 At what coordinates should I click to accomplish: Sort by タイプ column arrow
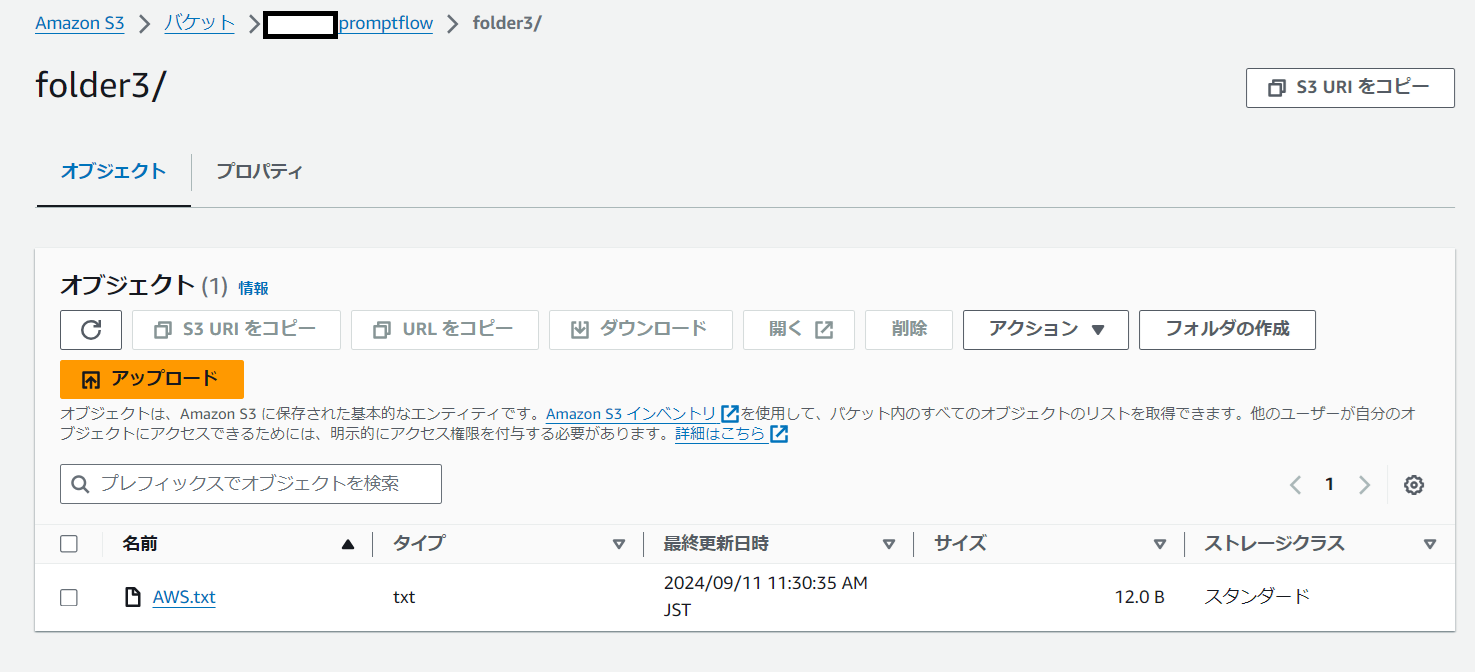tap(618, 544)
